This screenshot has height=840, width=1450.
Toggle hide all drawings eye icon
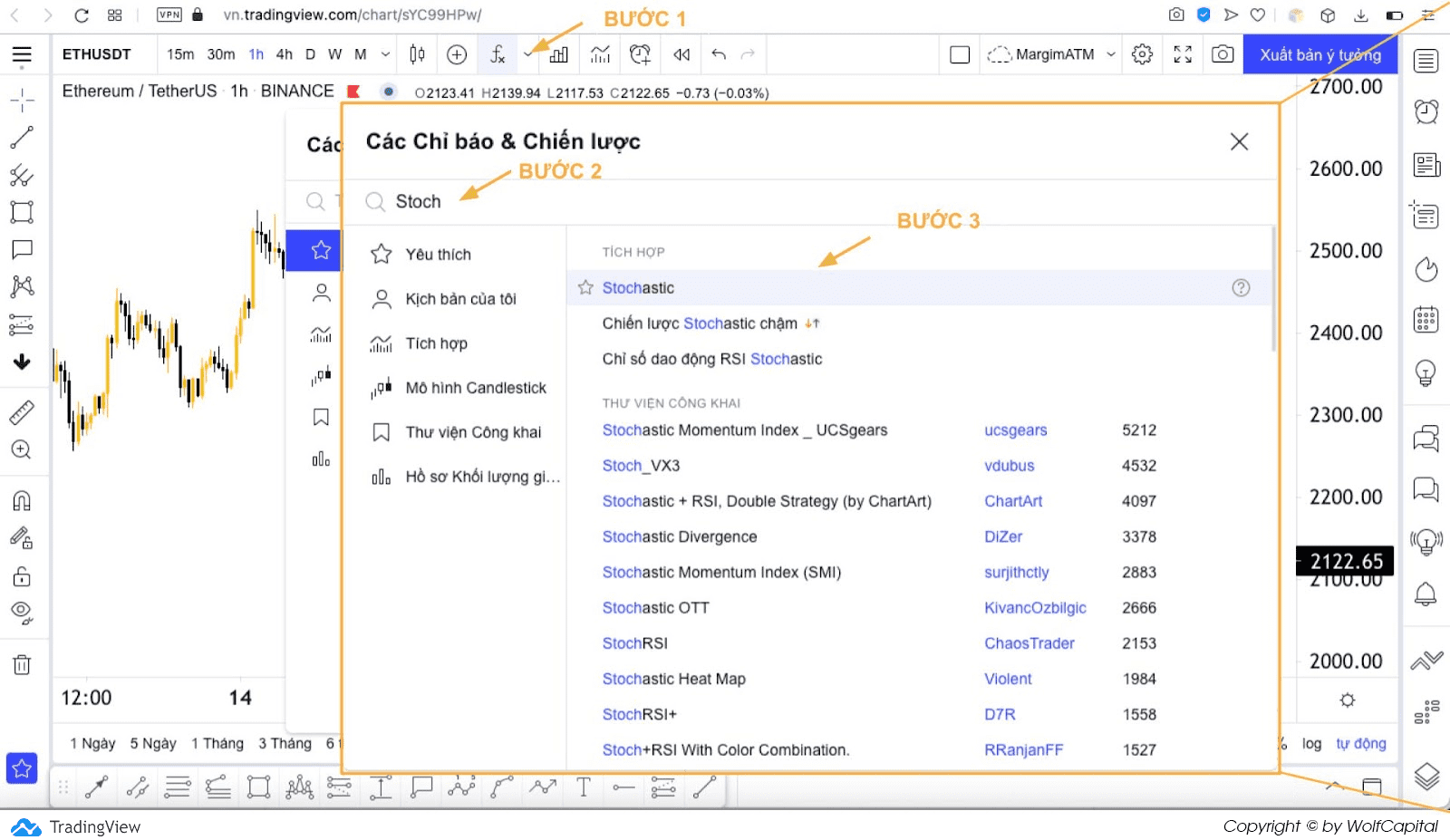[22, 613]
